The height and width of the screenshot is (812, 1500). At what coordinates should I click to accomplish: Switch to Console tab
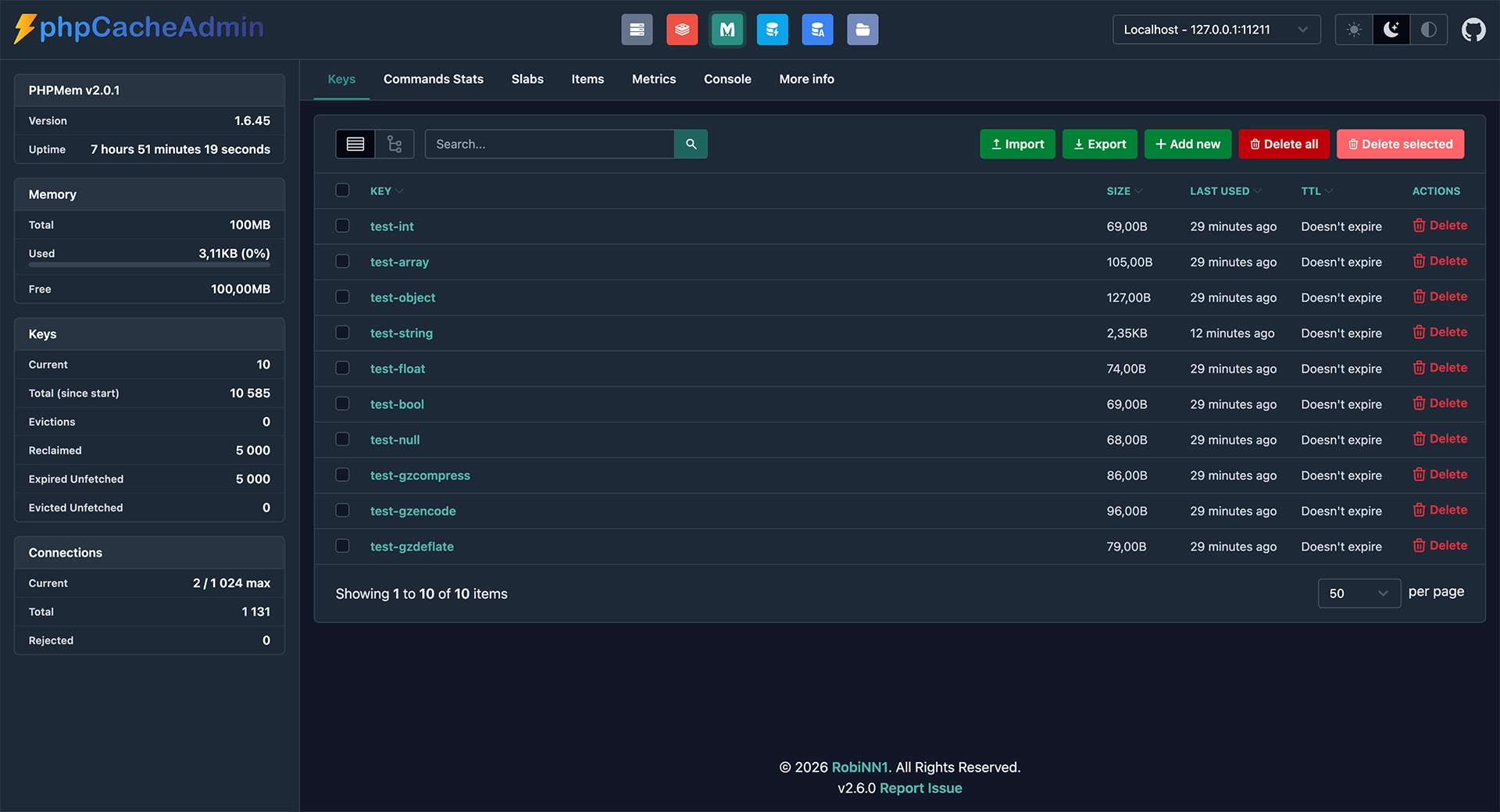click(727, 79)
